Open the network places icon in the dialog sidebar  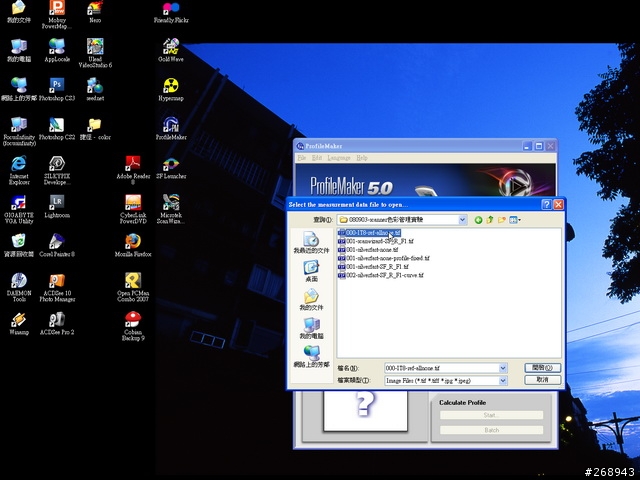point(311,357)
